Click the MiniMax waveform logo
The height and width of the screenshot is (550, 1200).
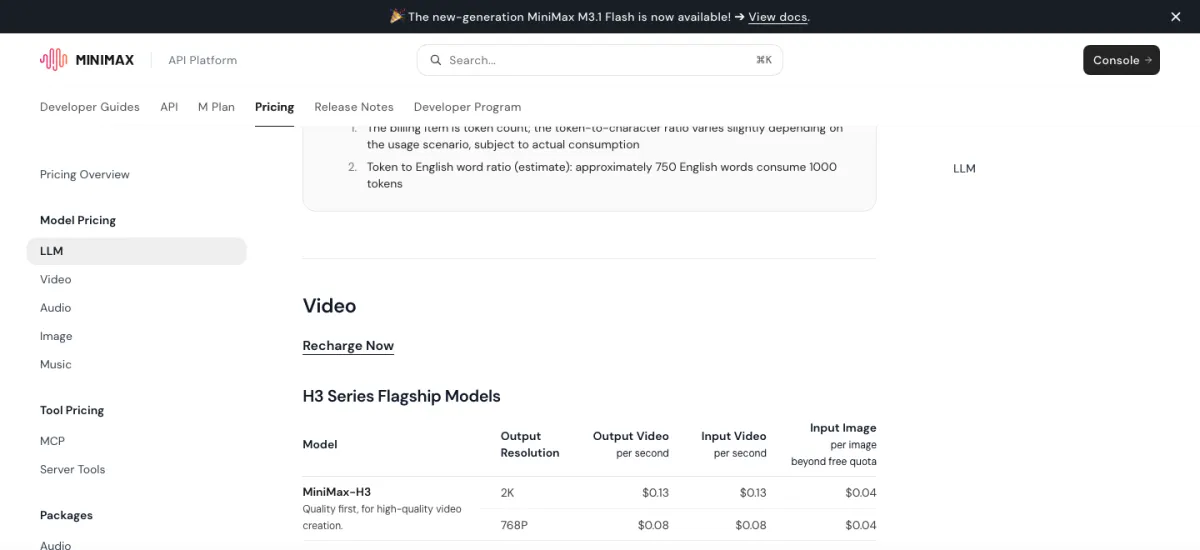pos(54,60)
